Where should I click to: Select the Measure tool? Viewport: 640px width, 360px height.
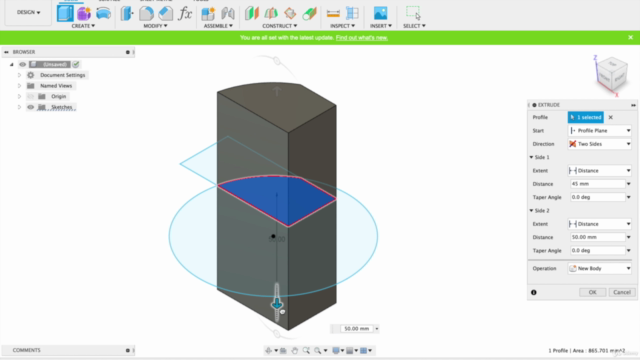point(333,14)
